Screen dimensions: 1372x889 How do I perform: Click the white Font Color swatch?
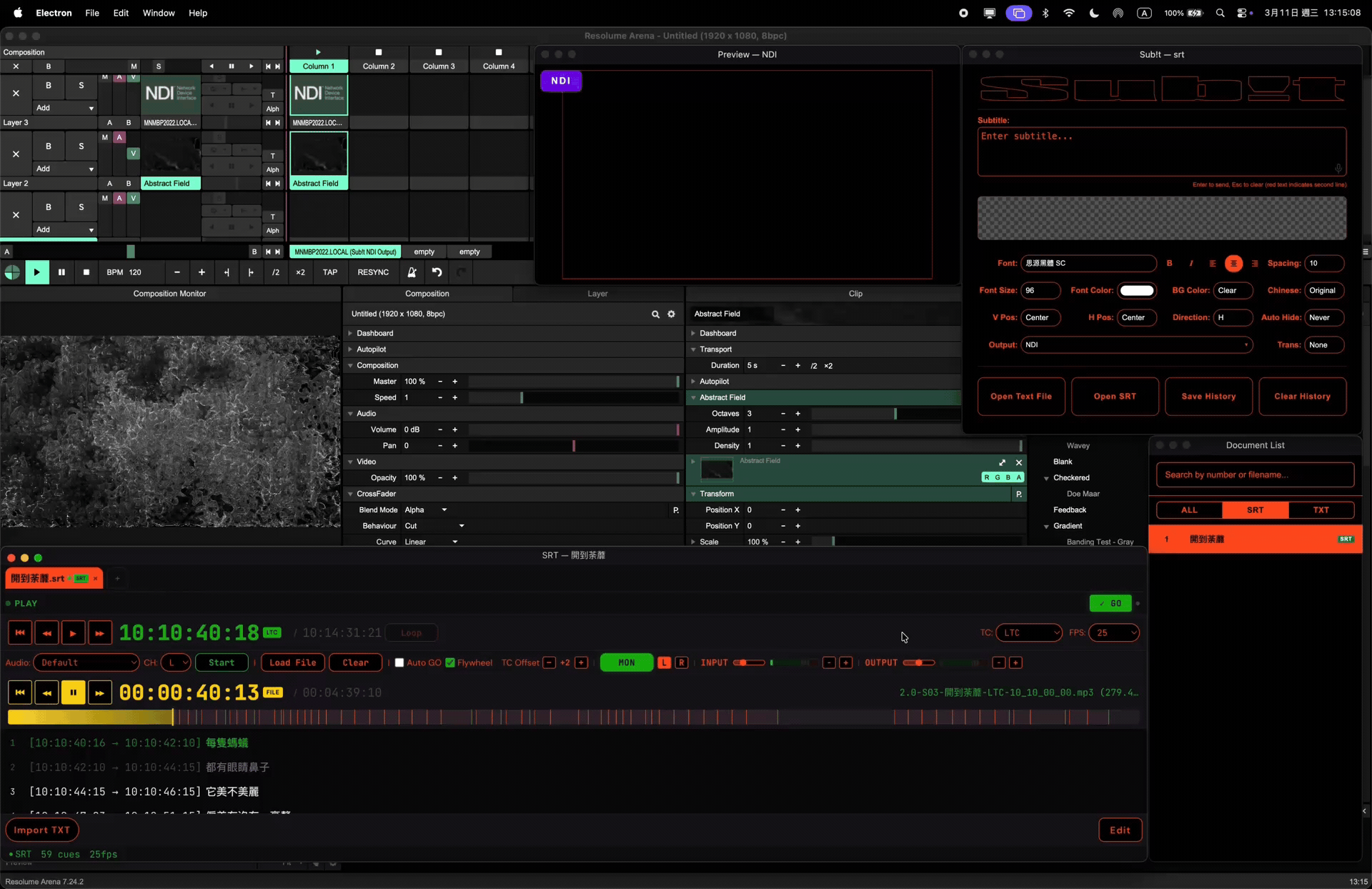click(x=1136, y=290)
